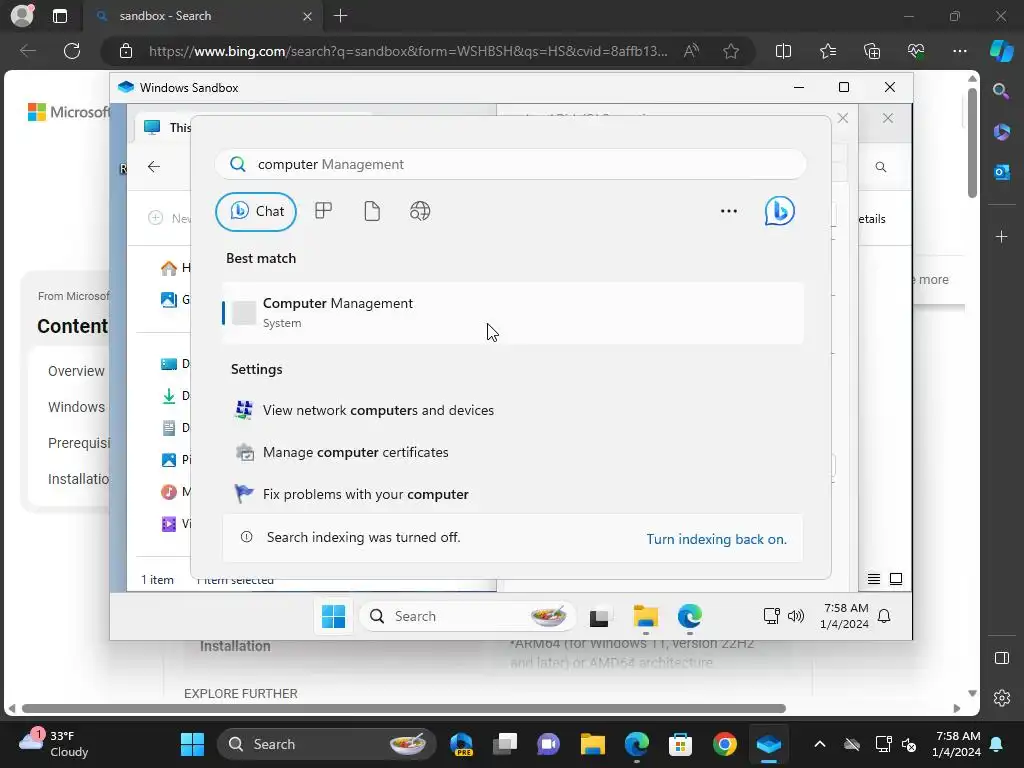Open Edge sidebar search icon
The width and height of the screenshot is (1024, 768).
(x=1002, y=91)
